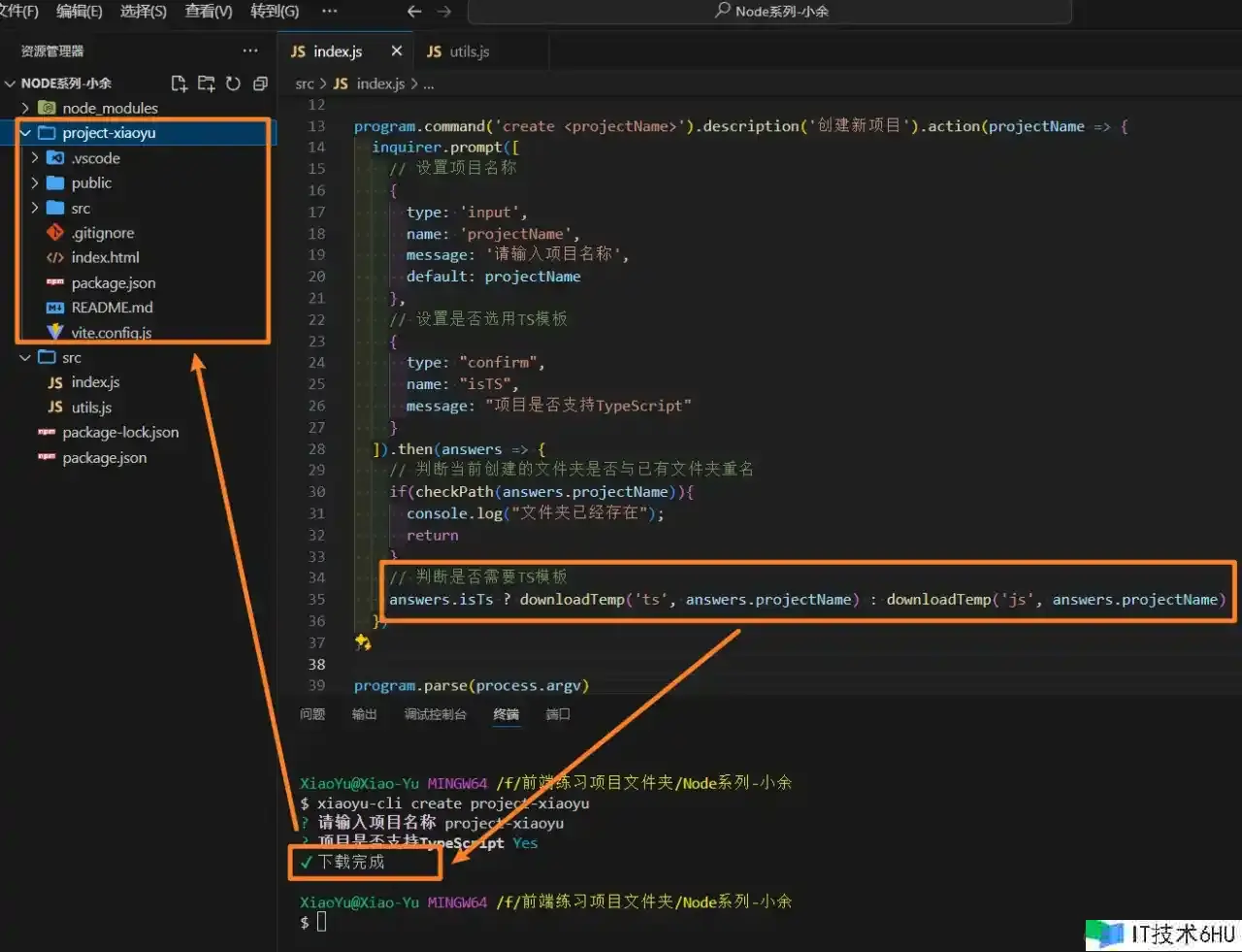Collapse the project-xiaoyu folder chevron
The width and height of the screenshot is (1242, 952).
tap(26, 133)
